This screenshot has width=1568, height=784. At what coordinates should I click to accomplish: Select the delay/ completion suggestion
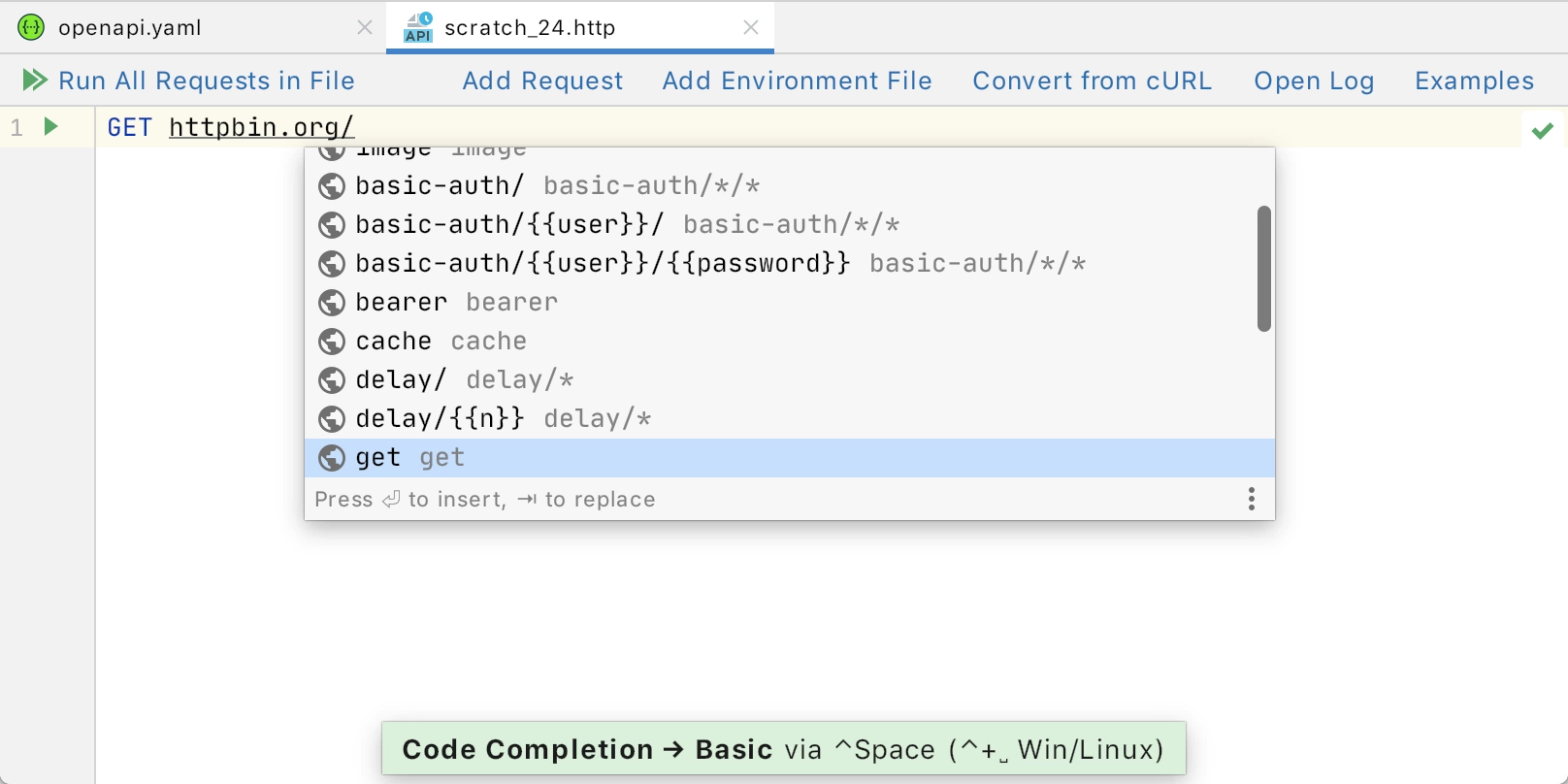click(x=789, y=379)
